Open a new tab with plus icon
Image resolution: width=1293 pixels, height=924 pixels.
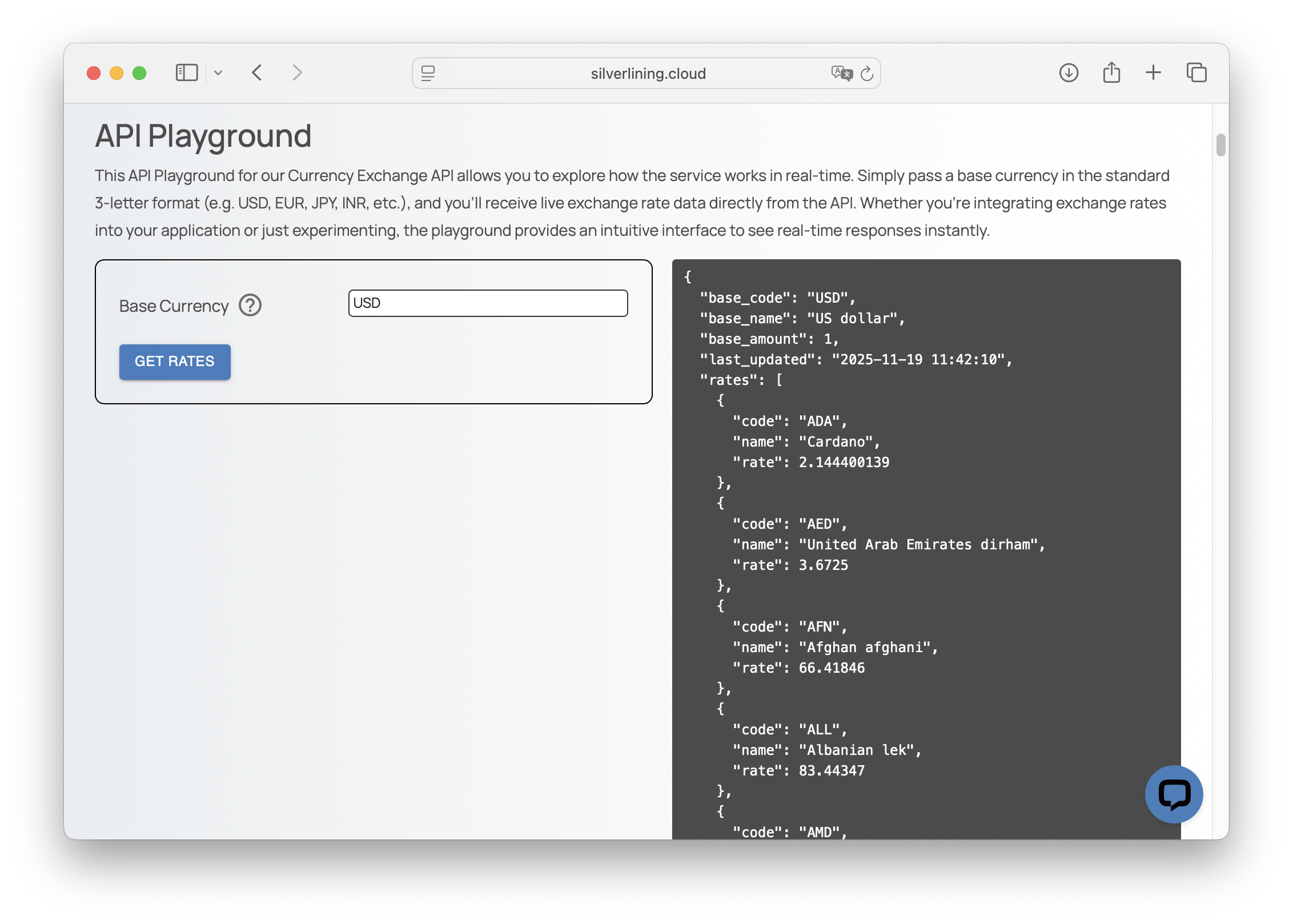coord(1153,73)
